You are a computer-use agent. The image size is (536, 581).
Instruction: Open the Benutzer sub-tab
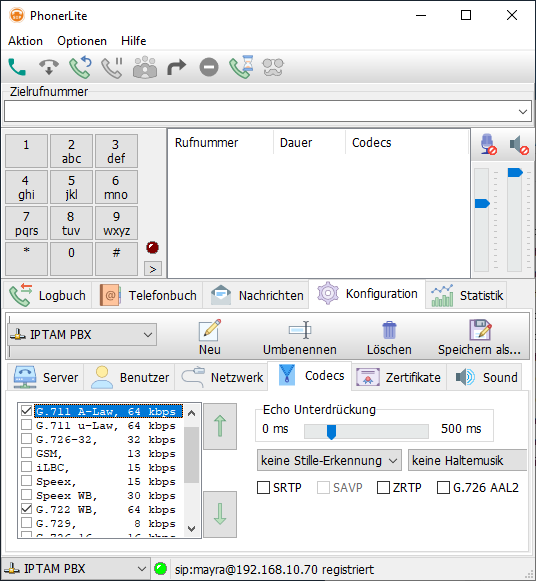(x=130, y=377)
